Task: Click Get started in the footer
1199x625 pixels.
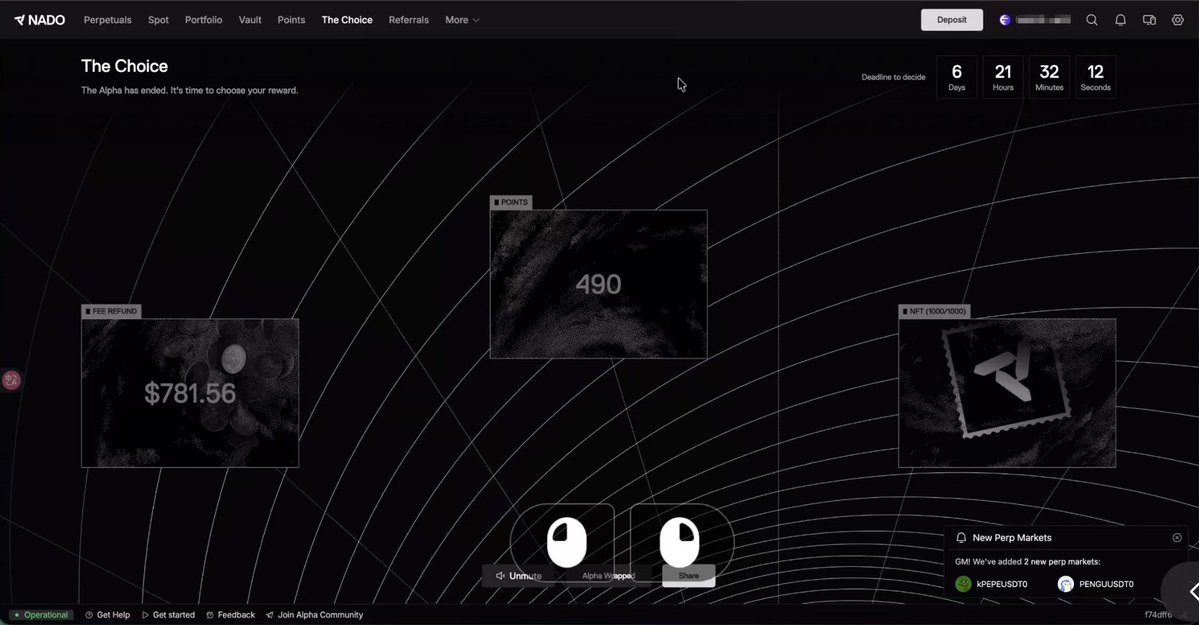Action: coord(168,615)
